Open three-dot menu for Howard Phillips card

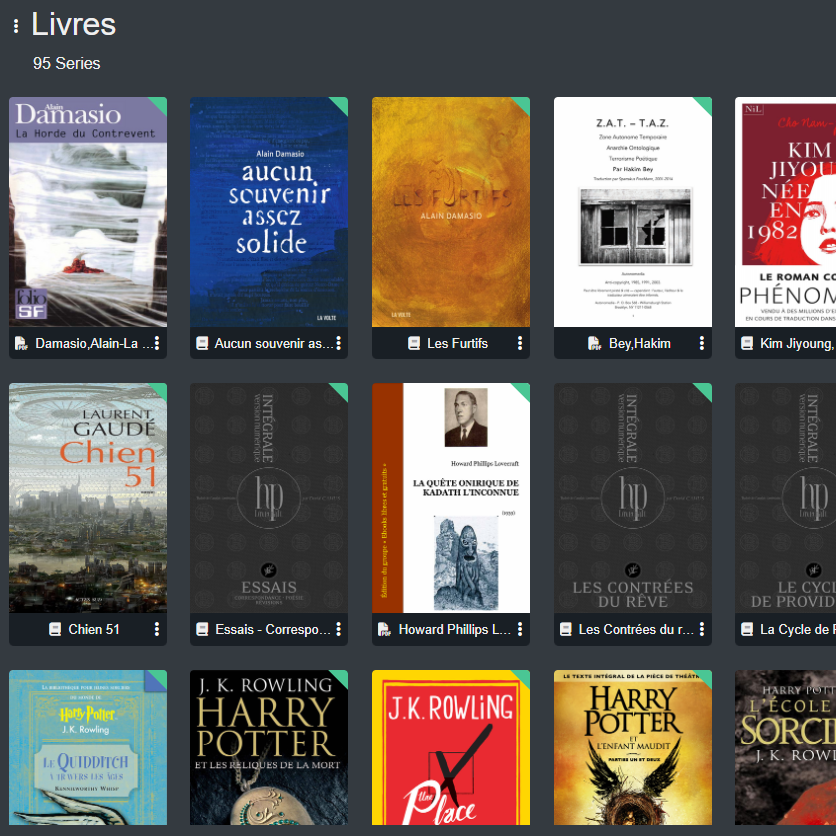point(520,629)
